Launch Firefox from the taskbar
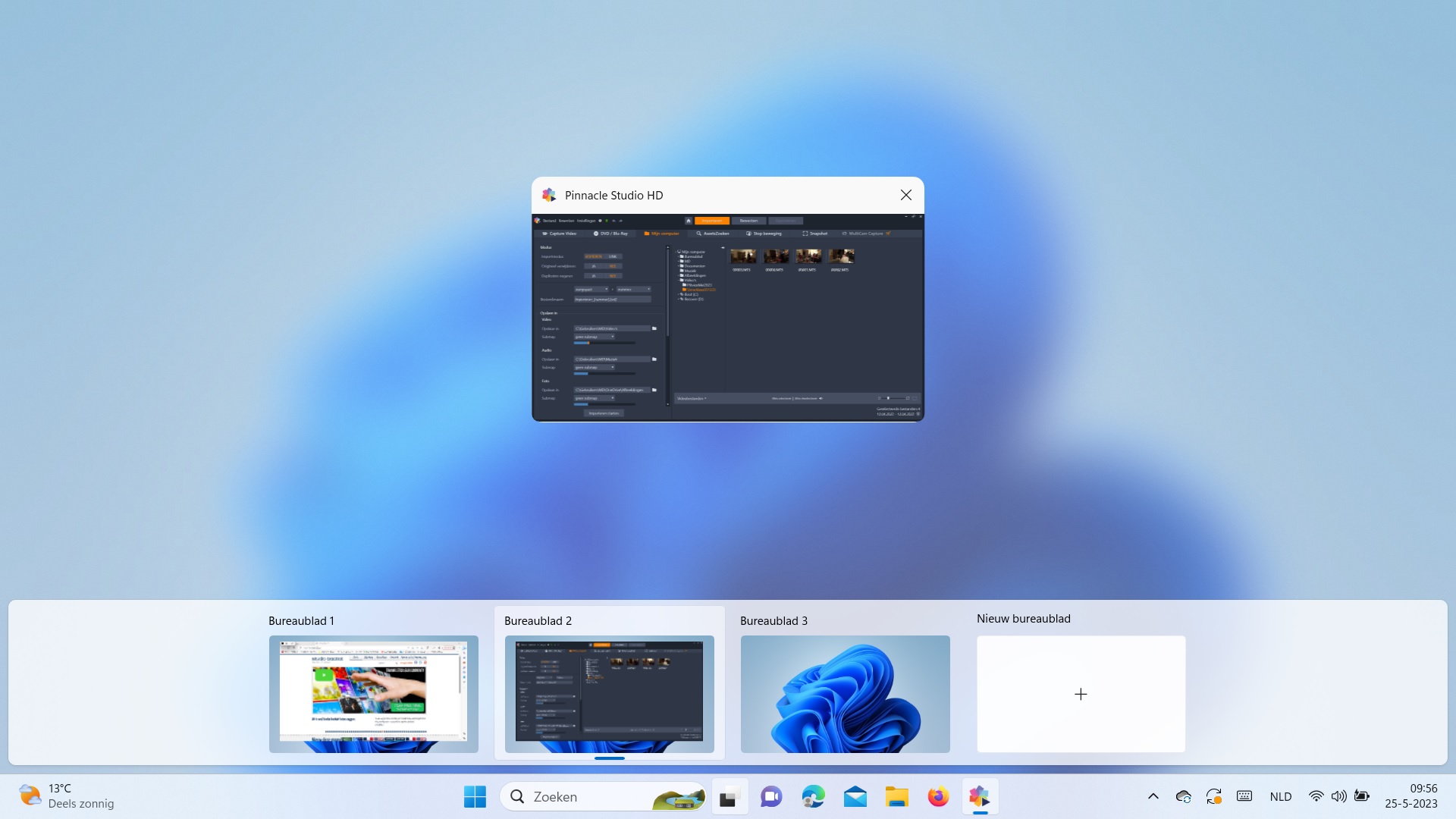 pyautogui.click(x=938, y=796)
